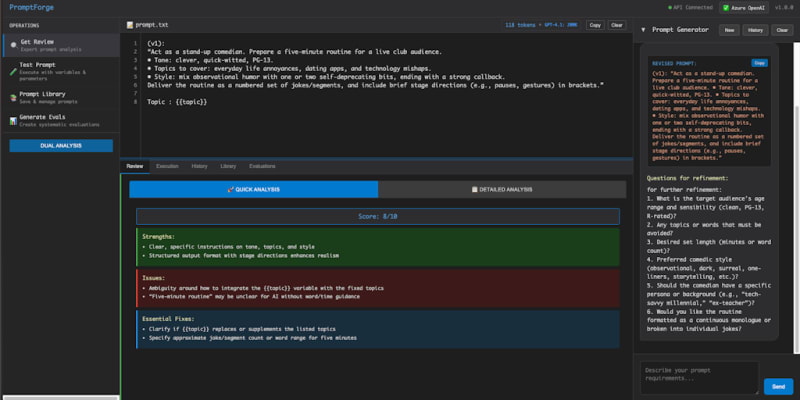This screenshot has width=800, height=400.
Task: Start a New prompt generator session
Action: [731, 30]
